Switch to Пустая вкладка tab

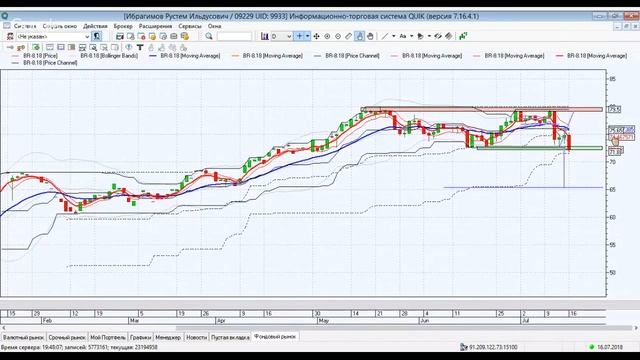pyautogui.click(x=230, y=338)
